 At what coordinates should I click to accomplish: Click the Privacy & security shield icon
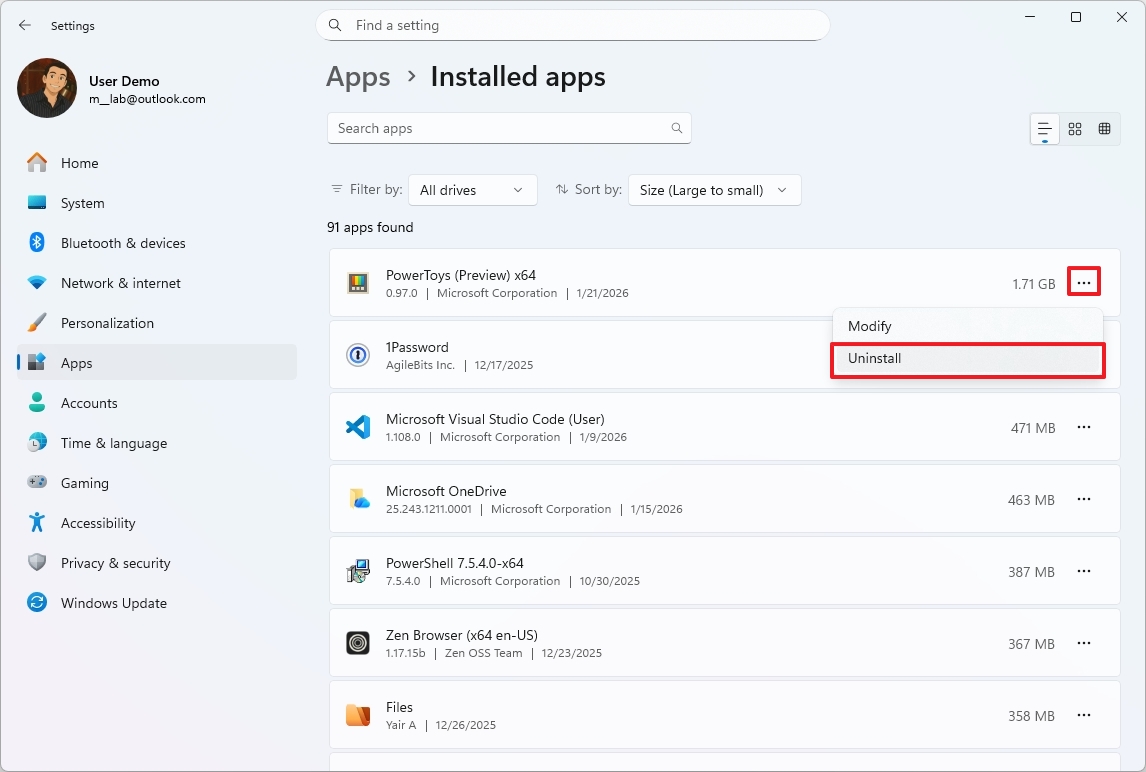36,563
